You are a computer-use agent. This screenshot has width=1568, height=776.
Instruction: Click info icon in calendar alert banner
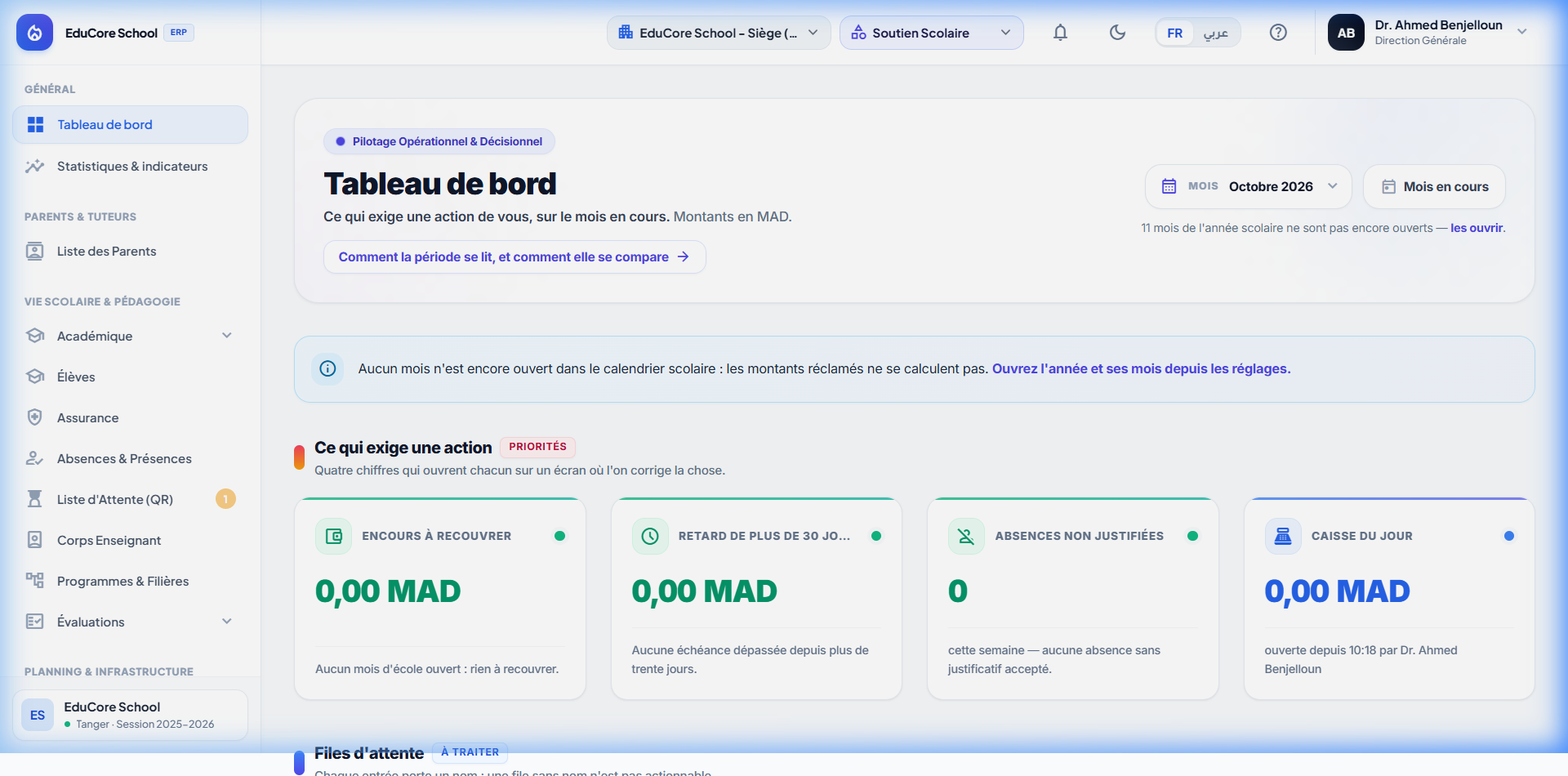coord(327,368)
